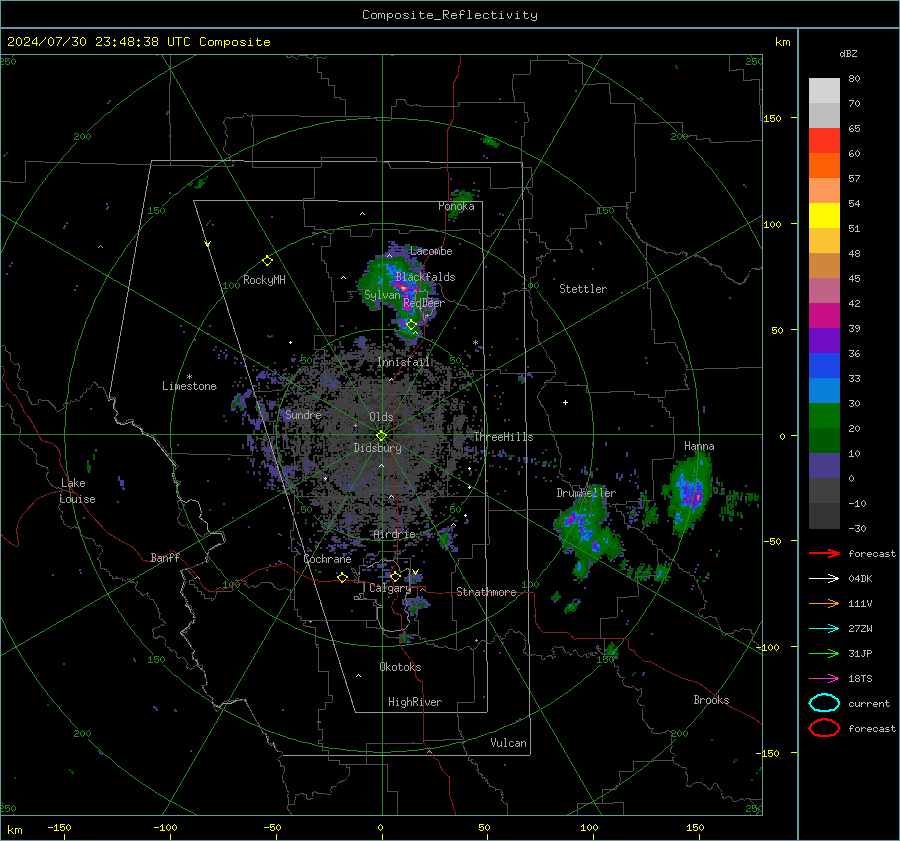The height and width of the screenshot is (841, 900).
Task: Click the green 31JP arrow icon
Action: [824, 653]
